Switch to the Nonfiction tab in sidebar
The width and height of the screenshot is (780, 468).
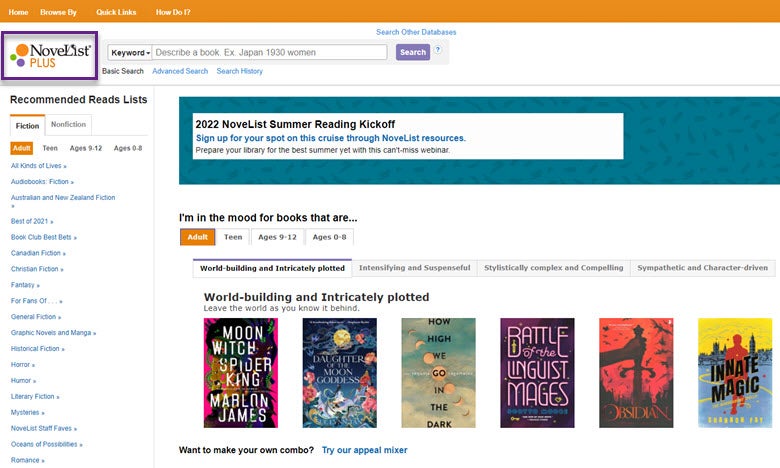69,125
